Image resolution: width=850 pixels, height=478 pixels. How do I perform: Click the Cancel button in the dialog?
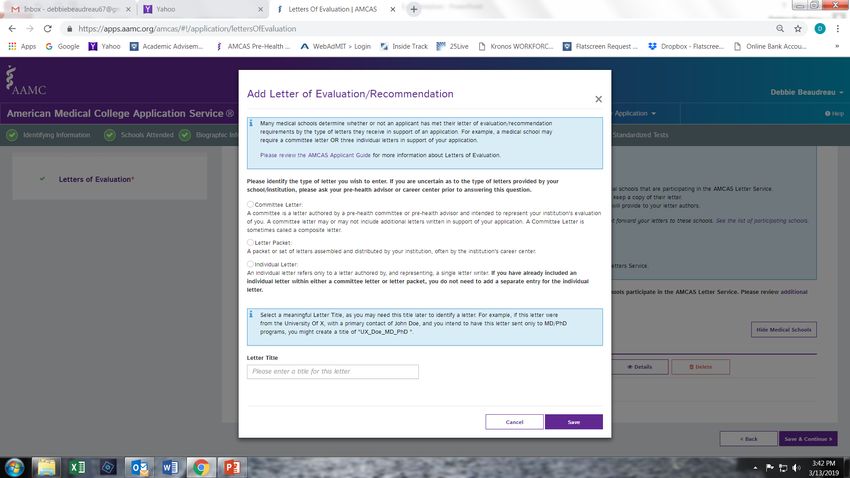[x=514, y=422]
